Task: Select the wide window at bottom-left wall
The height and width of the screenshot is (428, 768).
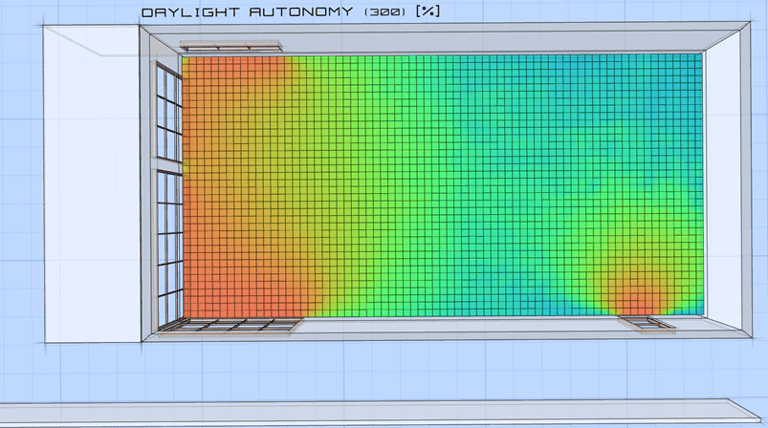Action: point(230,325)
